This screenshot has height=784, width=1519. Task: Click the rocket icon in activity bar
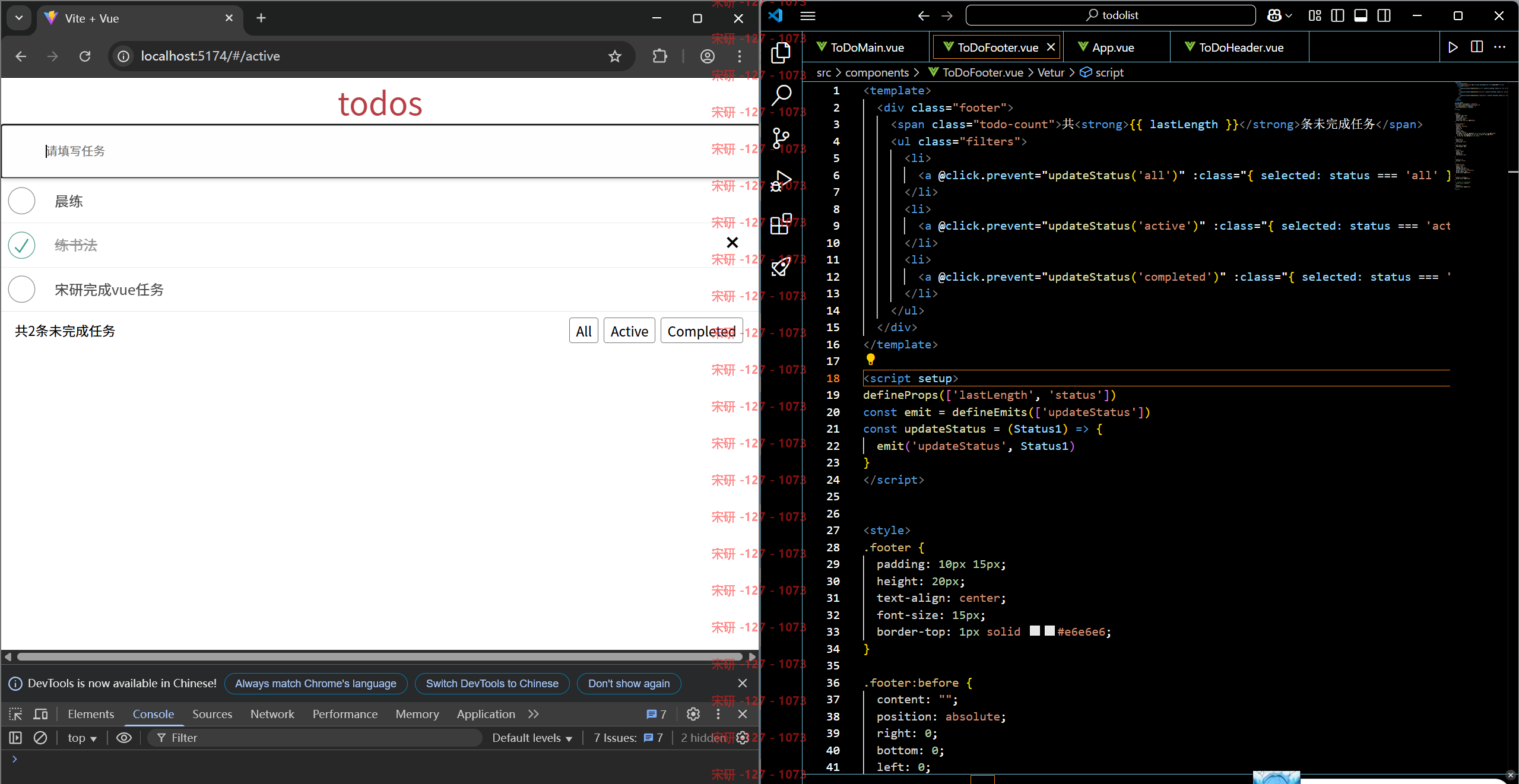click(x=781, y=266)
